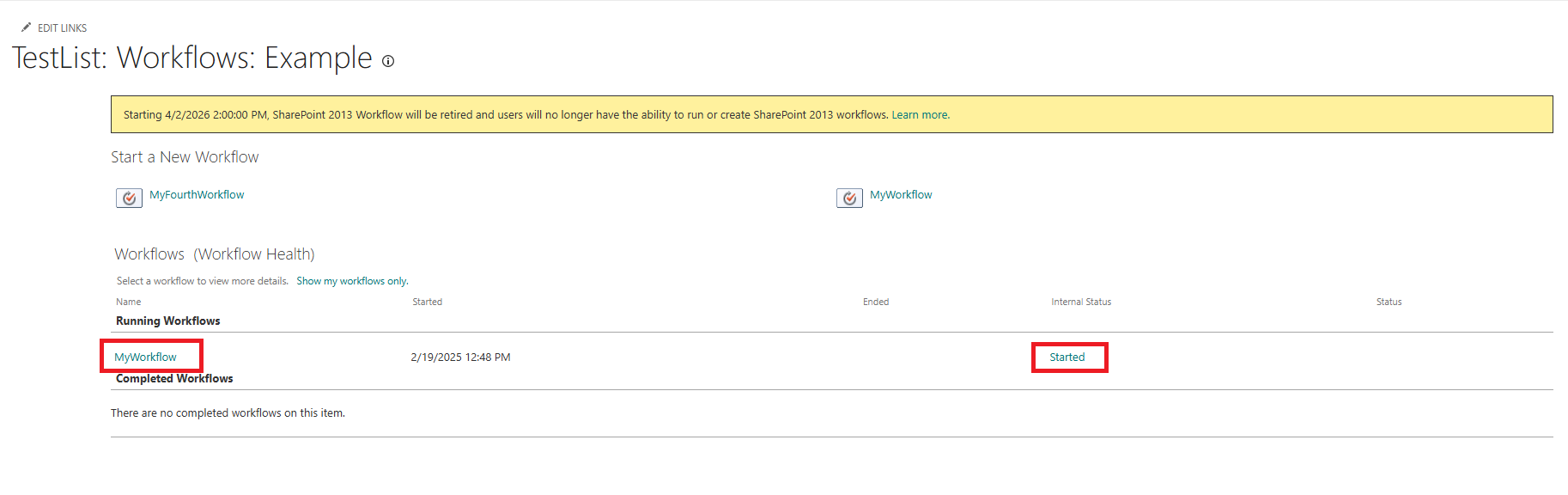Click TestList in the page title

57,58
